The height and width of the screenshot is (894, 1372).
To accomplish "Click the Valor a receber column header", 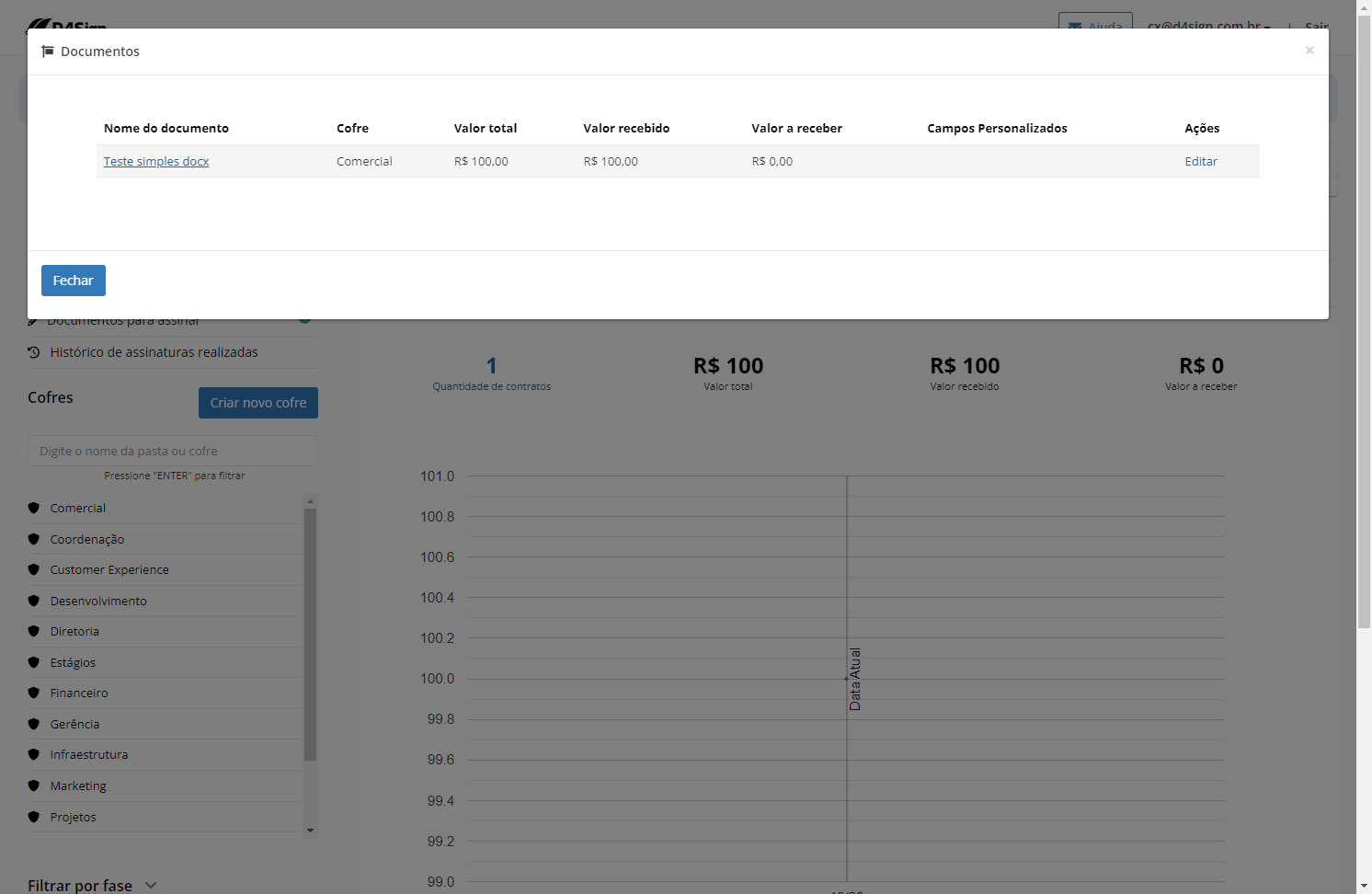I will click(x=796, y=128).
